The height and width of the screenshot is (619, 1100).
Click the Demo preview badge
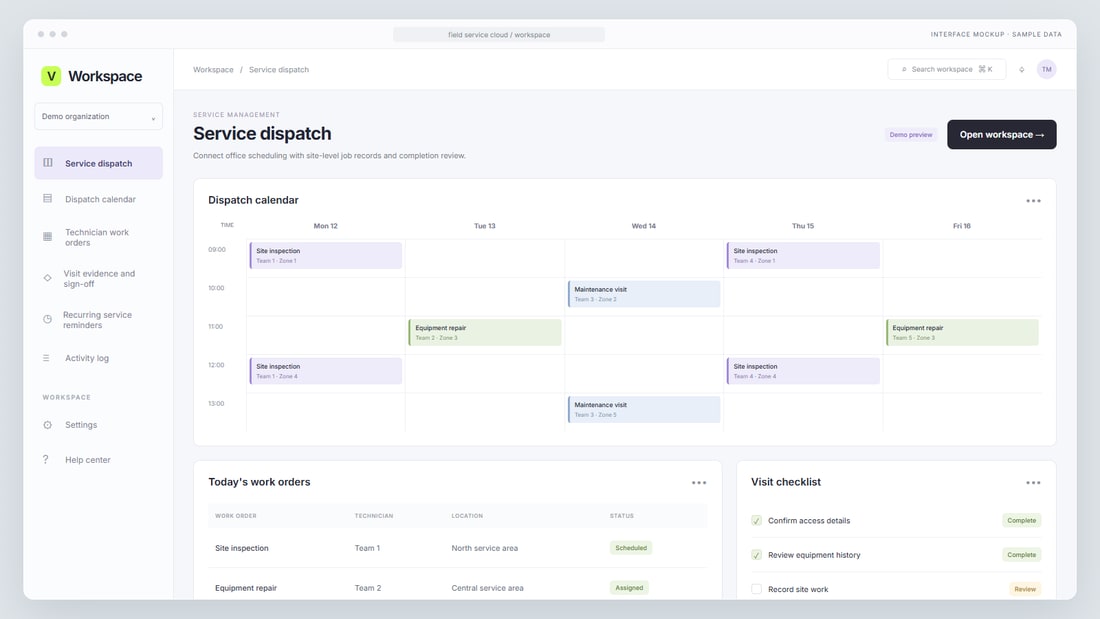(911, 135)
